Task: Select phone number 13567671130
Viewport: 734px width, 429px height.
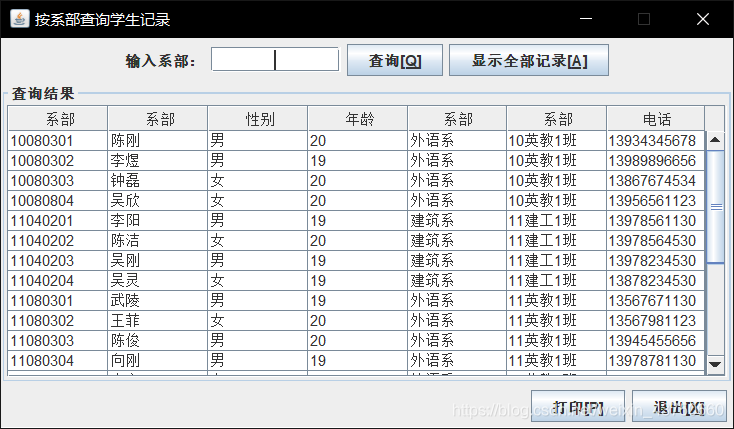Action: (656, 301)
